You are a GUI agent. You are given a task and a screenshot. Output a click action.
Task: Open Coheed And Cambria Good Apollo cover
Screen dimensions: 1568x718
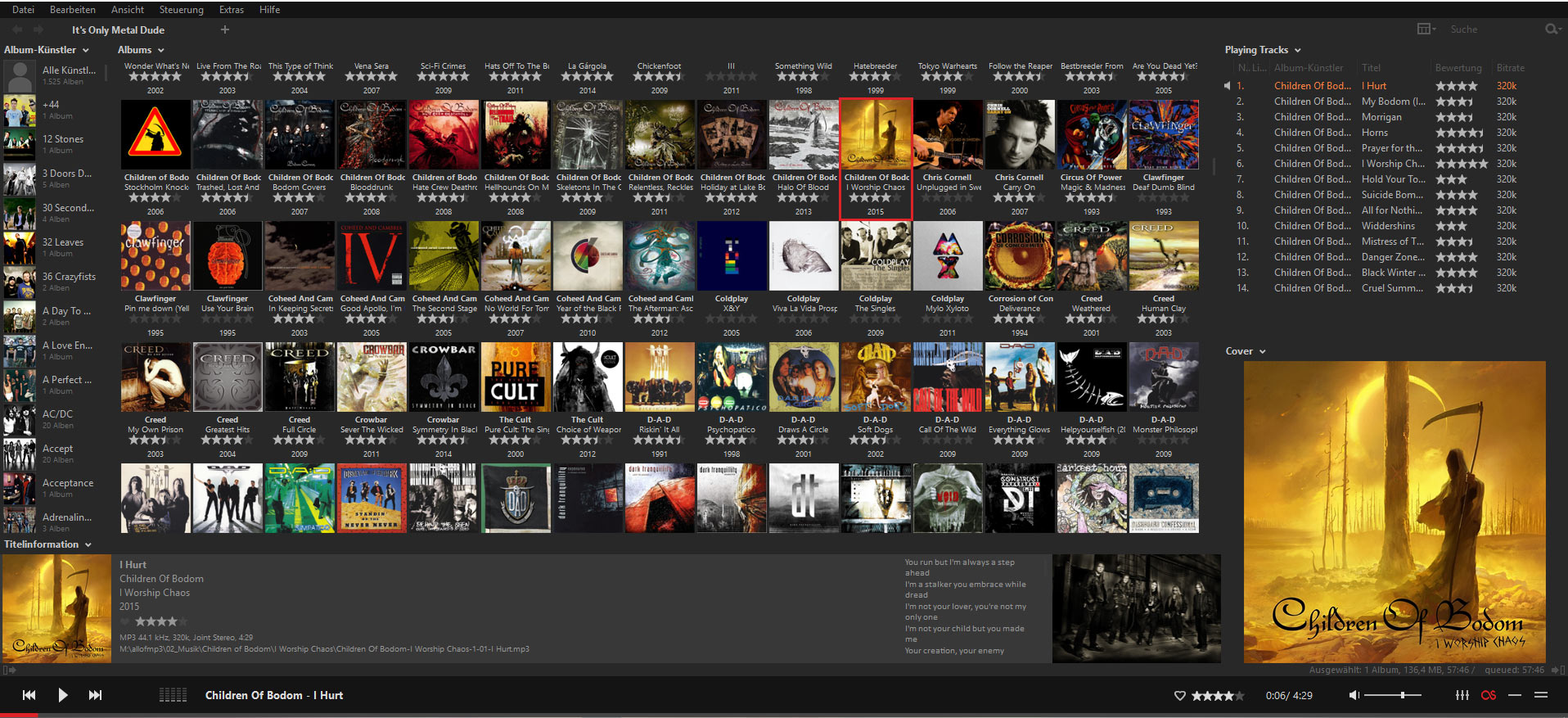point(372,256)
